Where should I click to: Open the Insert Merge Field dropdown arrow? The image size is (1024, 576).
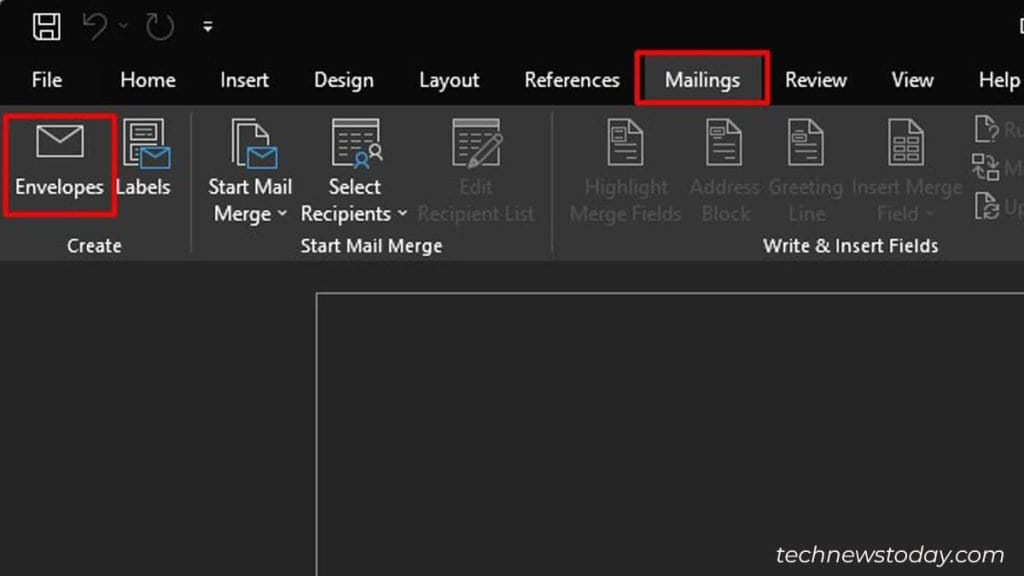point(927,213)
